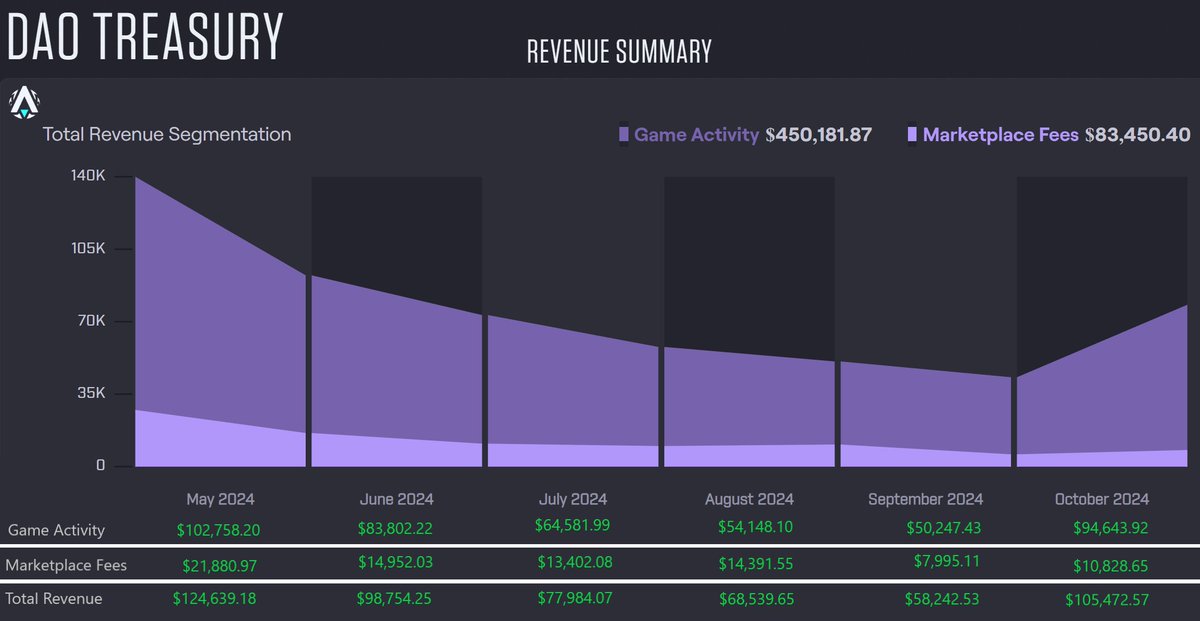Click the $21,880.97 Marketplace Fees value
1200x621 pixels.
220,565
